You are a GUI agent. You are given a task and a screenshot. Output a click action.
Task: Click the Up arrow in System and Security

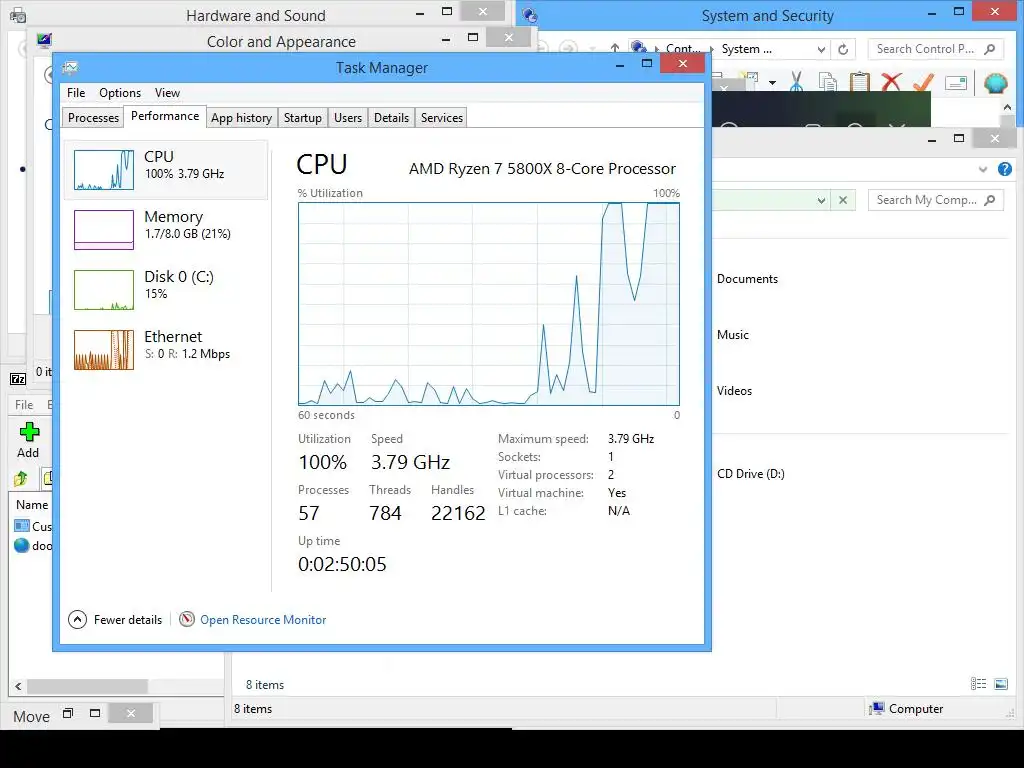point(615,48)
